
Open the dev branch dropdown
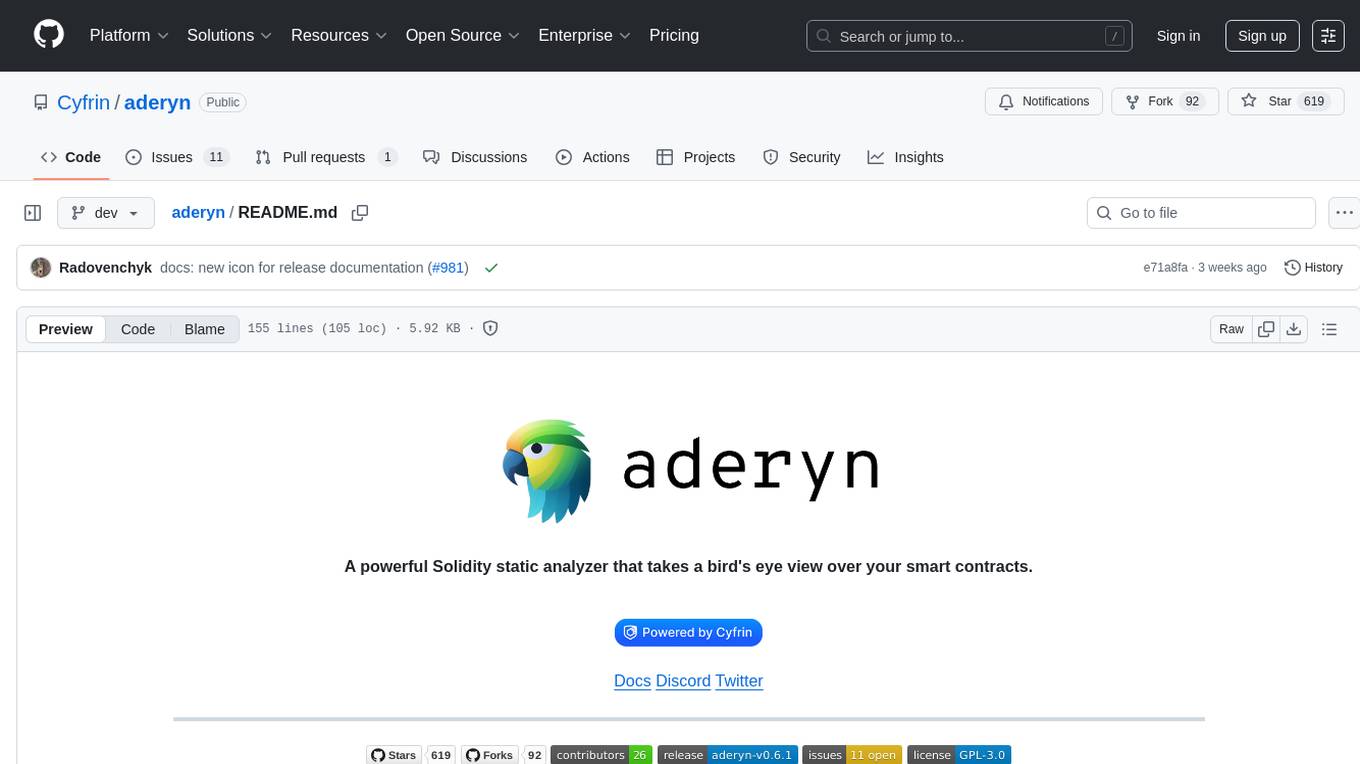(x=106, y=213)
